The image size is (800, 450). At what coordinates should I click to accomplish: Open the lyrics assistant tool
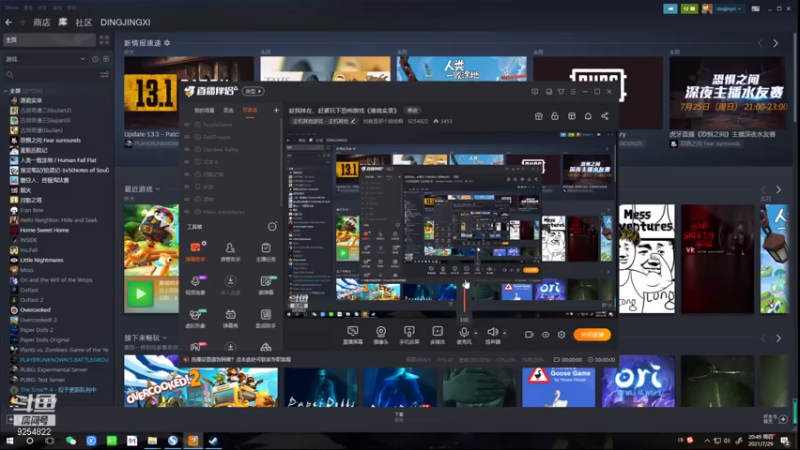tap(266, 318)
